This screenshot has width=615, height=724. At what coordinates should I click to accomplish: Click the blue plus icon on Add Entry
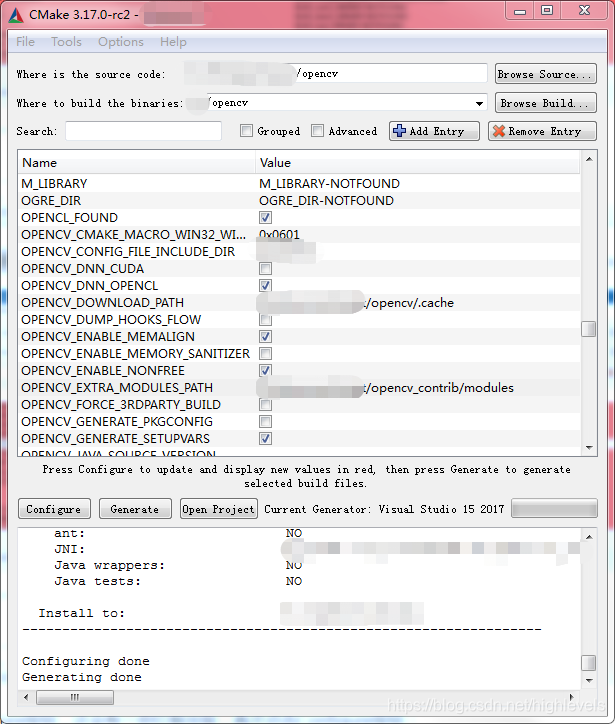point(399,131)
